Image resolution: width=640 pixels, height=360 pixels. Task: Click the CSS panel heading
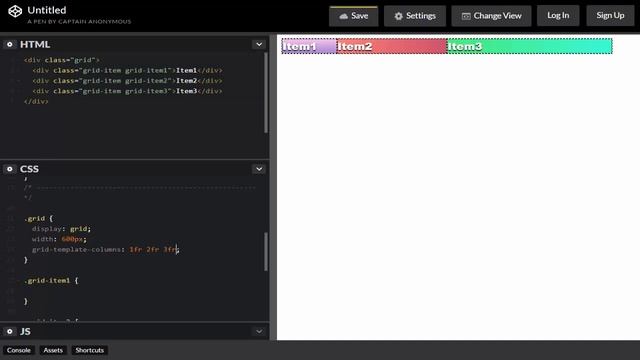pyautogui.click(x=29, y=169)
